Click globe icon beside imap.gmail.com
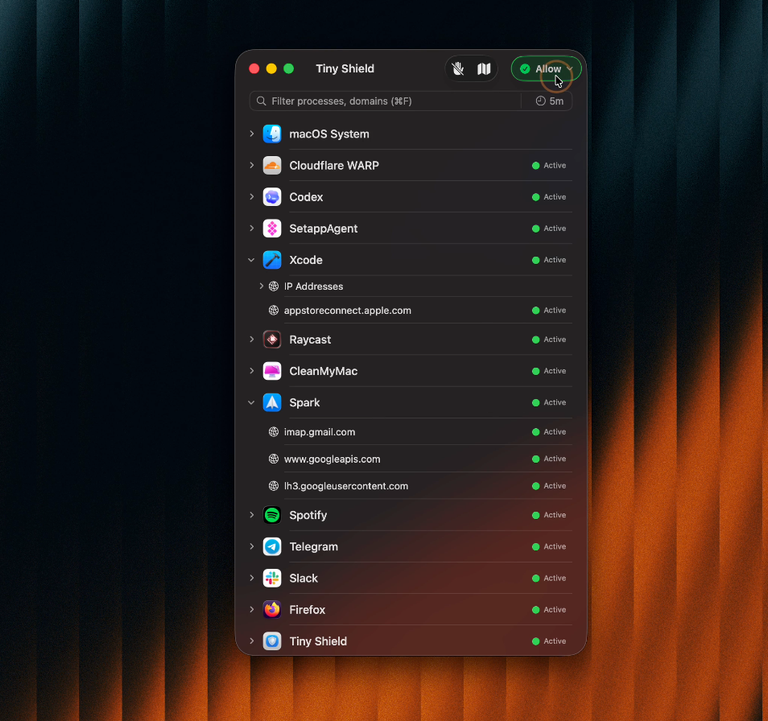This screenshot has height=721, width=768. coord(274,432)
